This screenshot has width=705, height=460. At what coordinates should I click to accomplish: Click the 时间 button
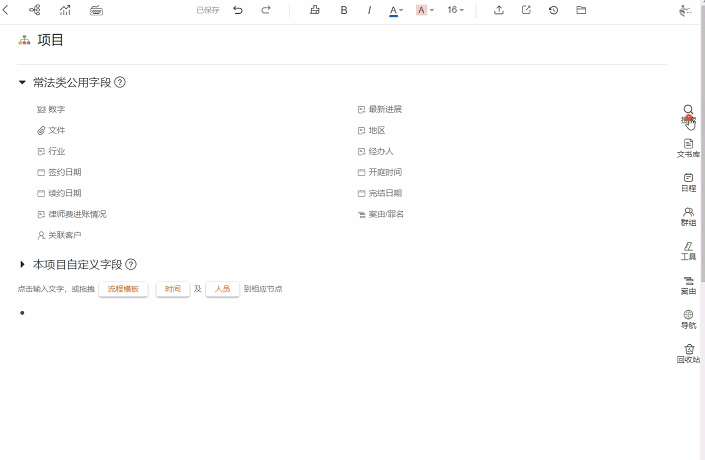173,289
